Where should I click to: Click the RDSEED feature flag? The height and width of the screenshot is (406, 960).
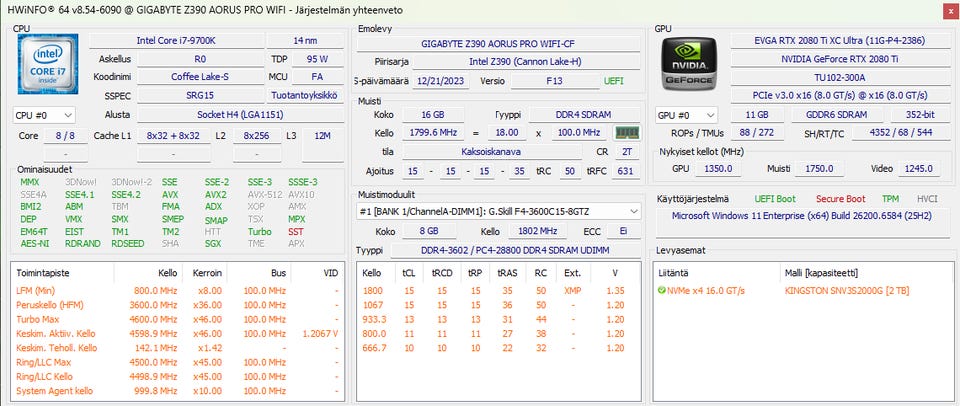click(x=128, y=244)
